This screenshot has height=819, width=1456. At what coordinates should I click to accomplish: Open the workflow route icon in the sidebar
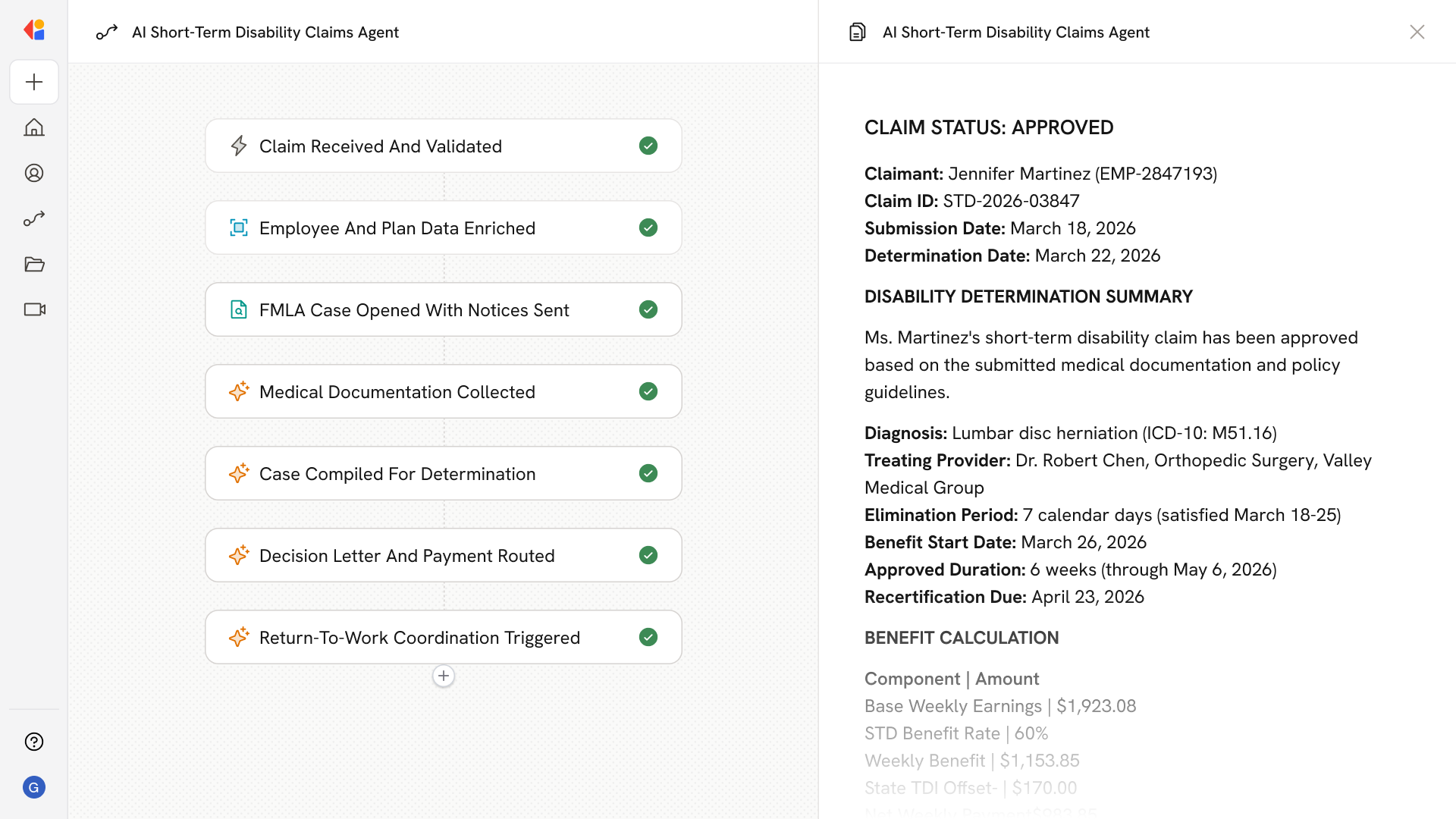point(34,218)
